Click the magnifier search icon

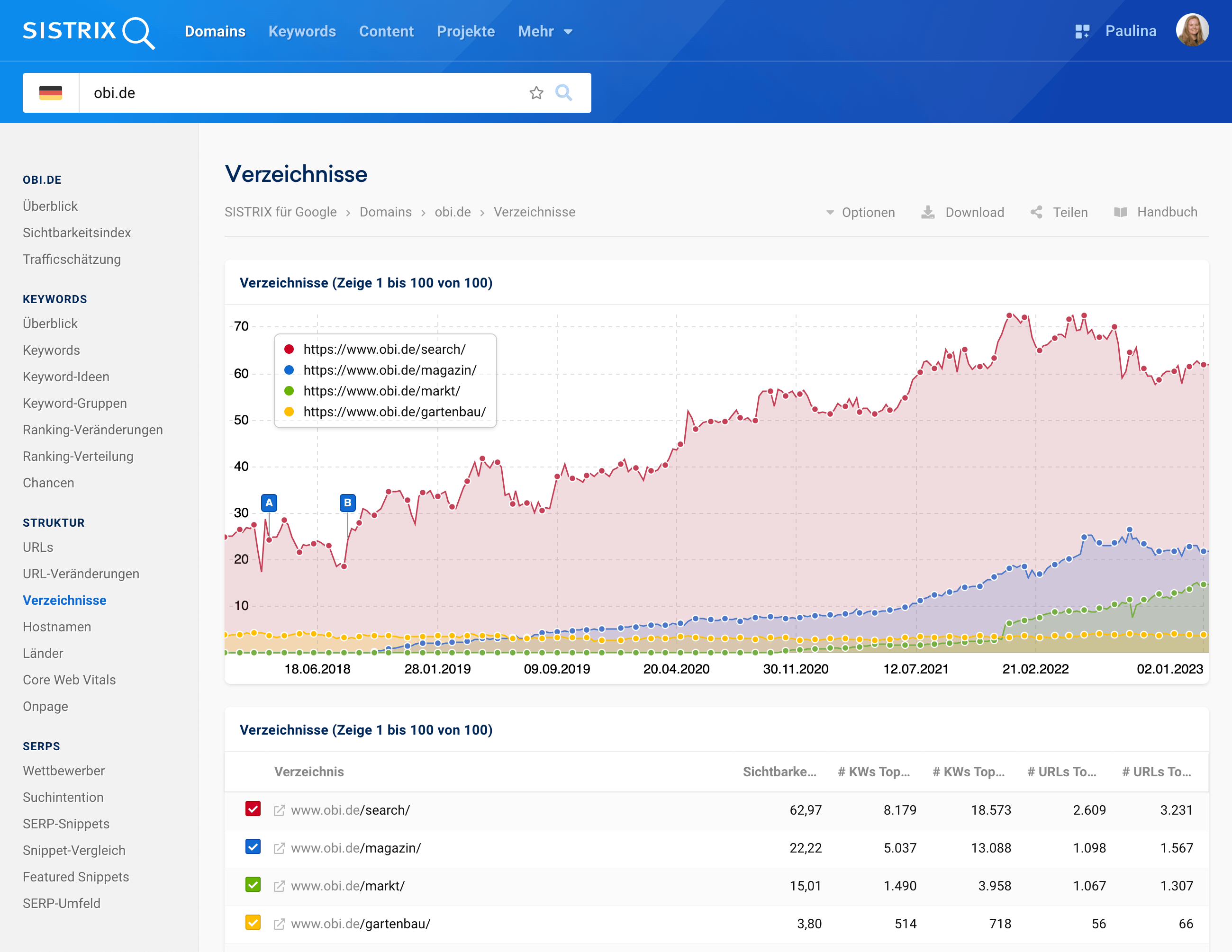pyautogui.click(x=563, y=92)
